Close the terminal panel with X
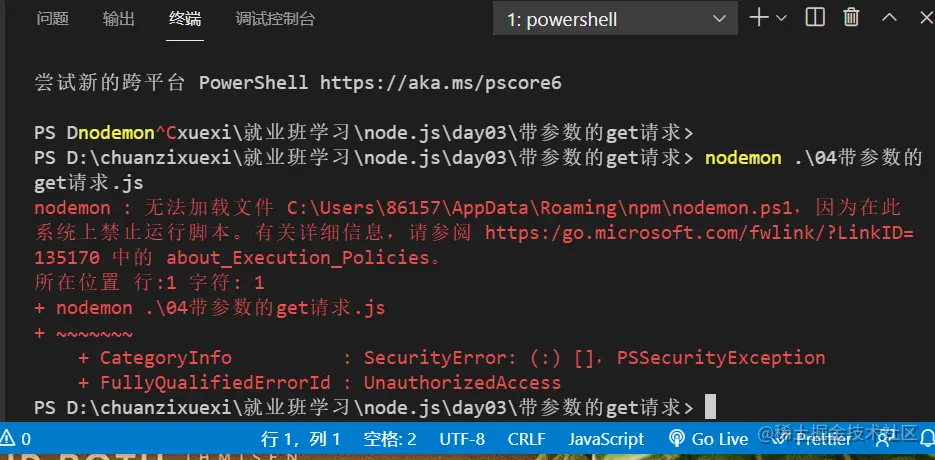 coord(926,18)
